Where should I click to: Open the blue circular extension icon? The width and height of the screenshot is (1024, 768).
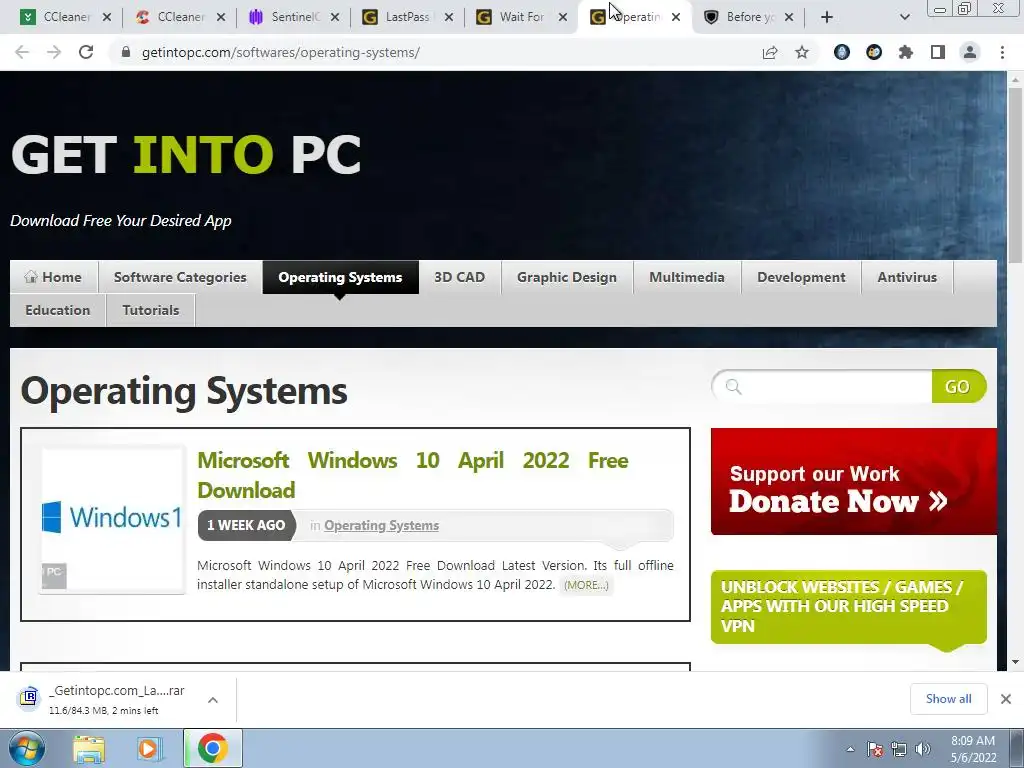(x=842, y=52)
